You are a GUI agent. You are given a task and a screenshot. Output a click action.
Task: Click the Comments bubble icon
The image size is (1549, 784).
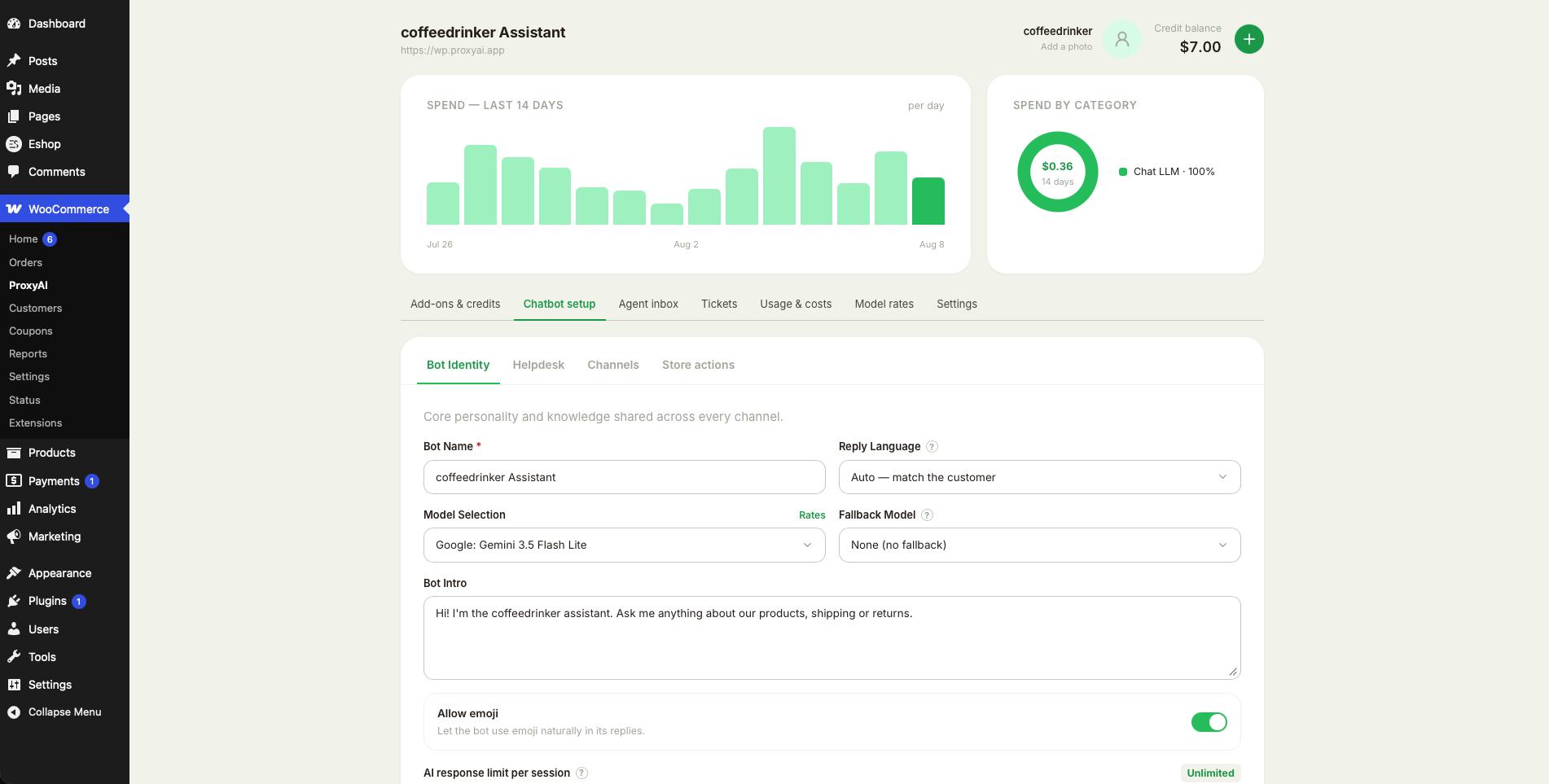tap(14, 172)
